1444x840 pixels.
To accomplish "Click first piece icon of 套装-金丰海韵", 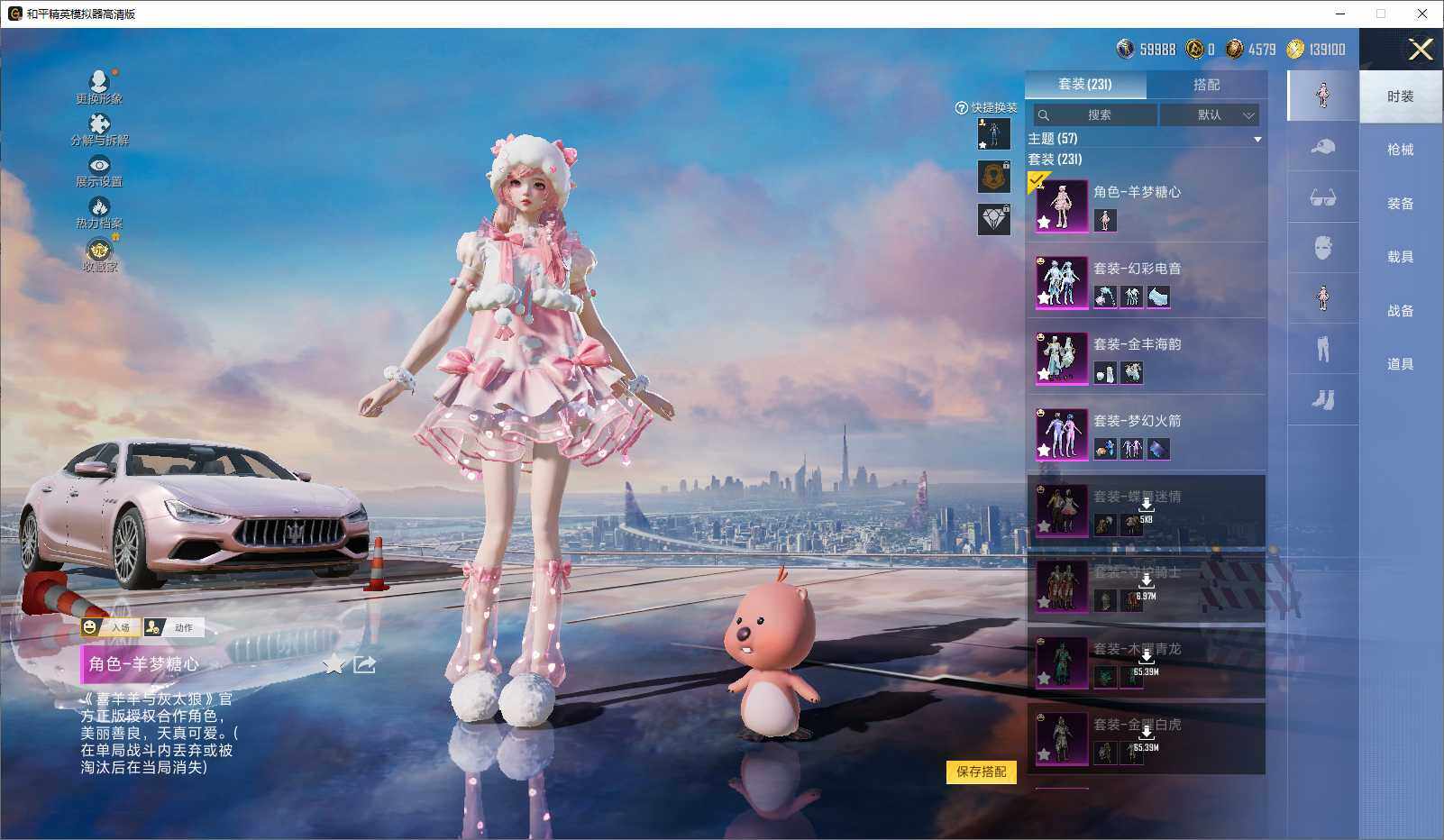I will 1105,372.
